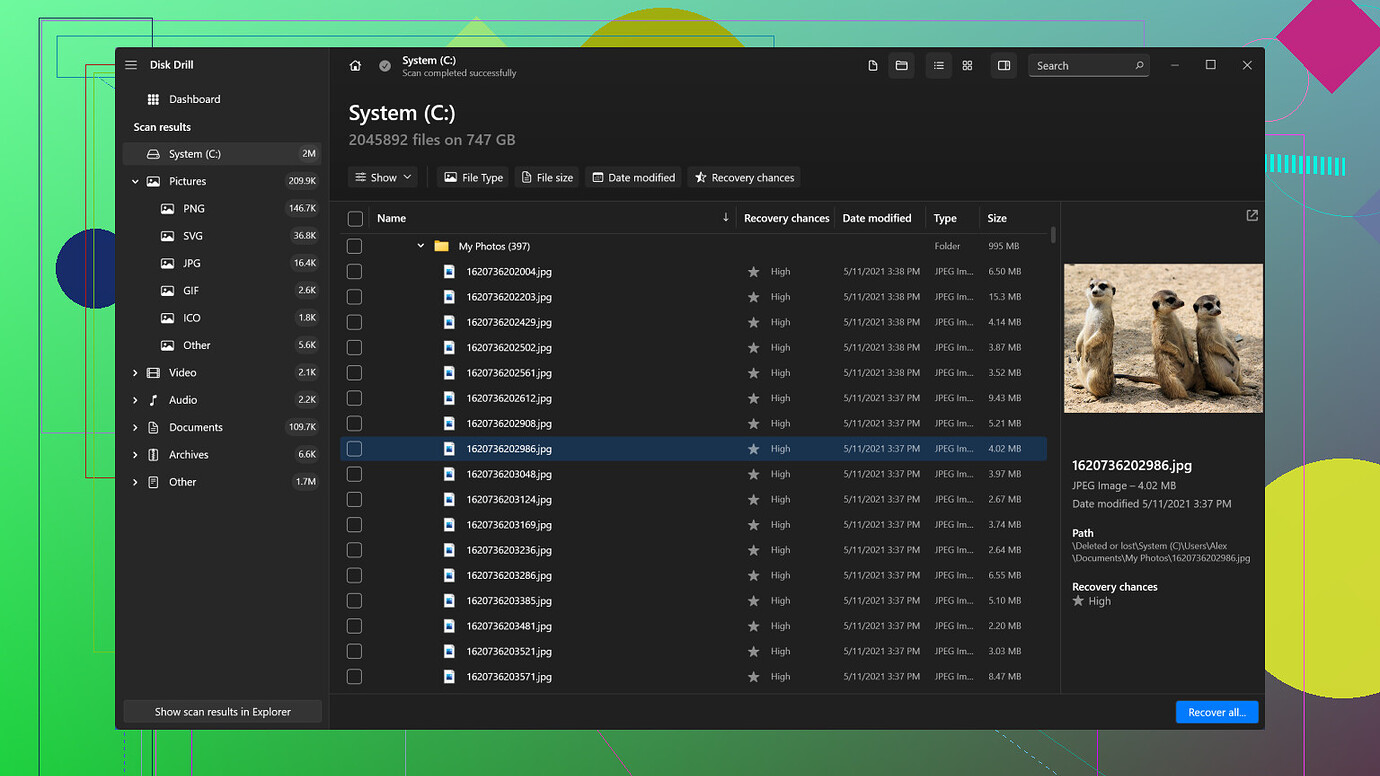The image size is (1380, 776).
Task: Select PNG under Pictures
Action: pyautogui.click(x=194, y=209)
